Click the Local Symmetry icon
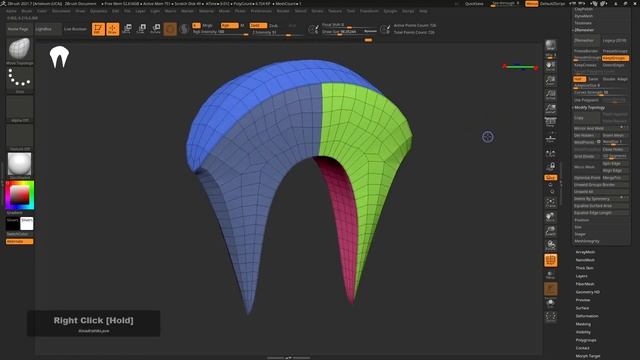 551,153
